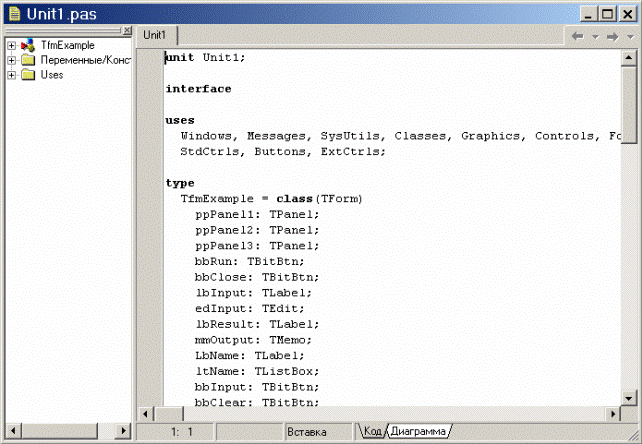
Task: Expand the Переменные/Конст tree node
Action: pos(11,61)
